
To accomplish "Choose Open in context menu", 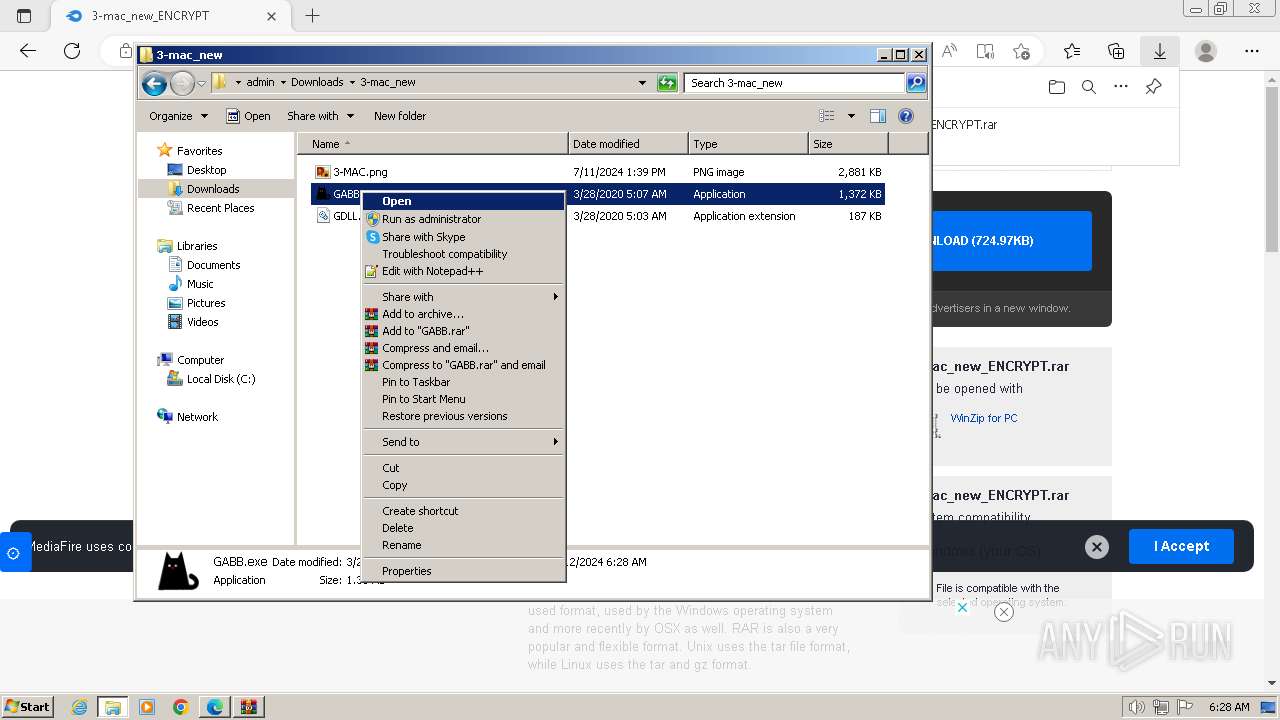I will [x=464, y=201].
